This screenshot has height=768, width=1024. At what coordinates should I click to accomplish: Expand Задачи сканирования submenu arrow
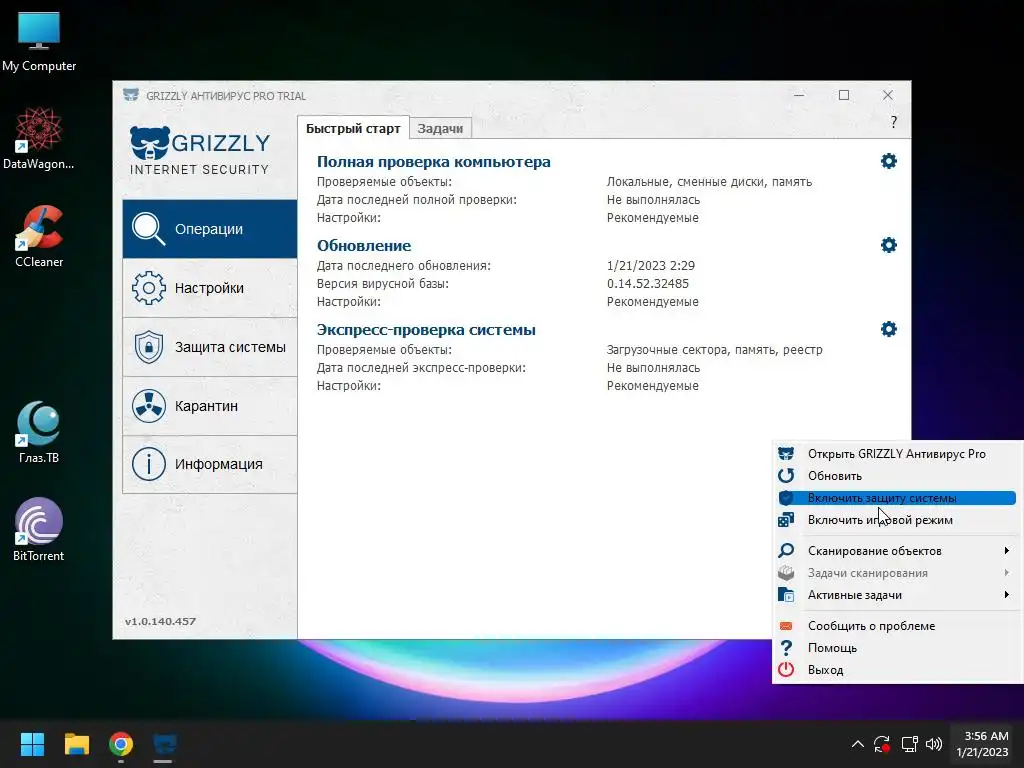(x=1006, y=573)
